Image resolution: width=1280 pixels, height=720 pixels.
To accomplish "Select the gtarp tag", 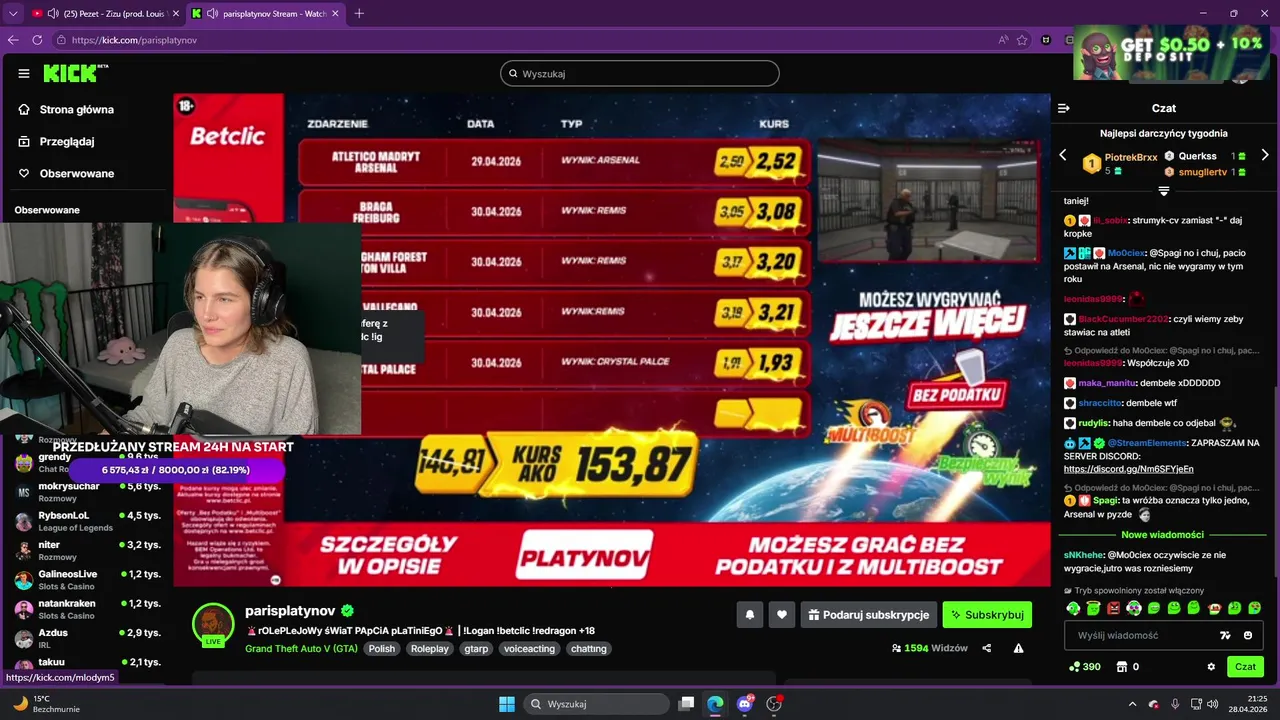I will (x=477, y=648).
